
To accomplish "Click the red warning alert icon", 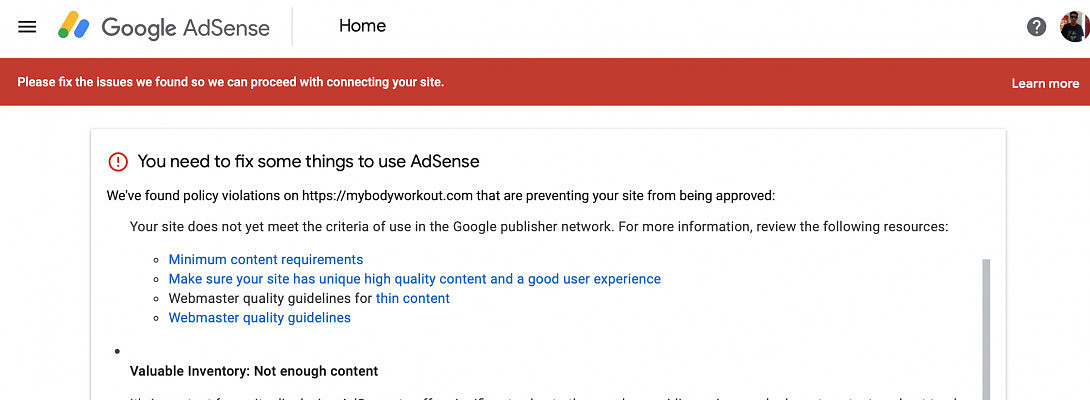I will click(118, 161).
